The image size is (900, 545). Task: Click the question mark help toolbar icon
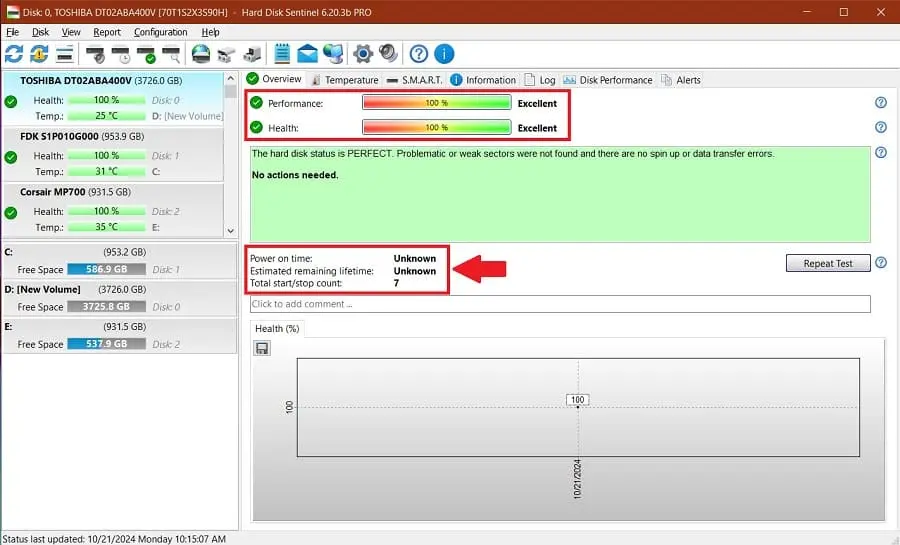[418, 54]
